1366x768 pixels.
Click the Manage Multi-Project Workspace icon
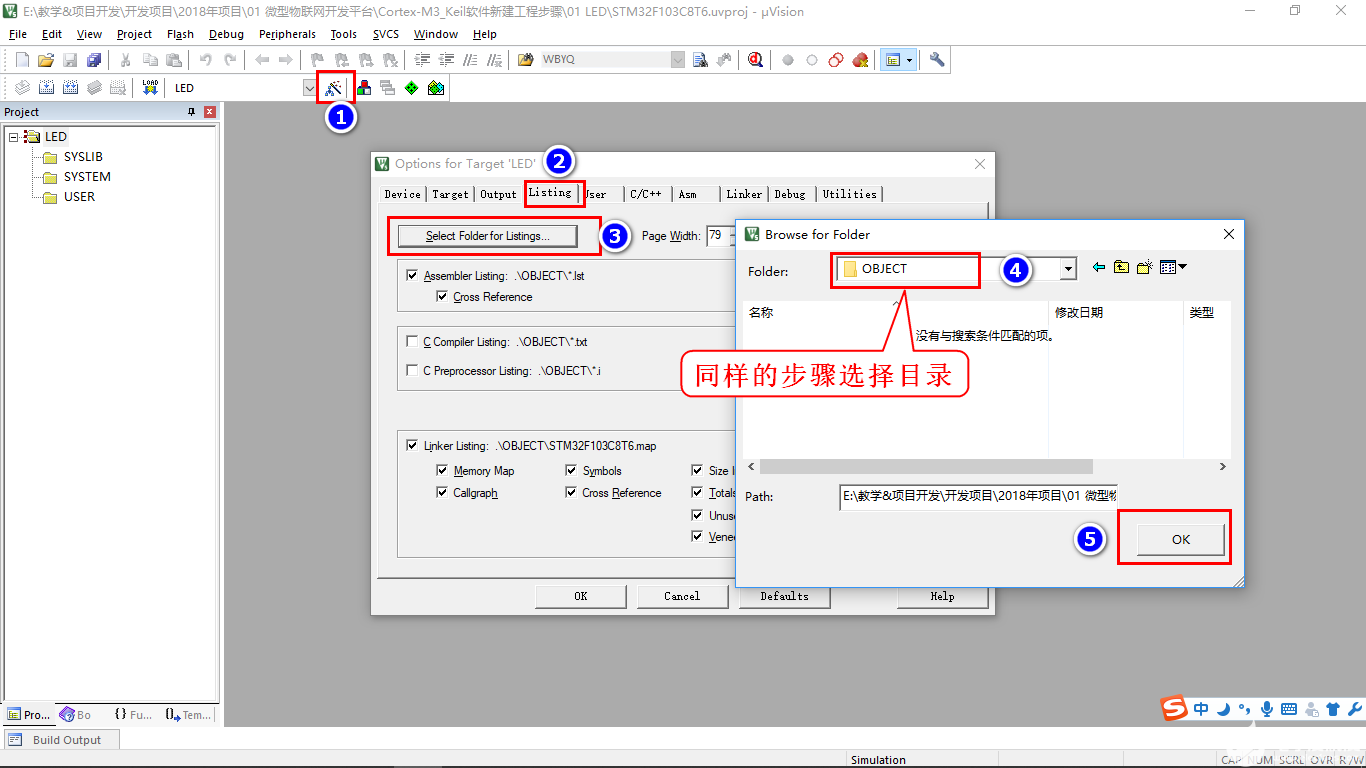388,88
